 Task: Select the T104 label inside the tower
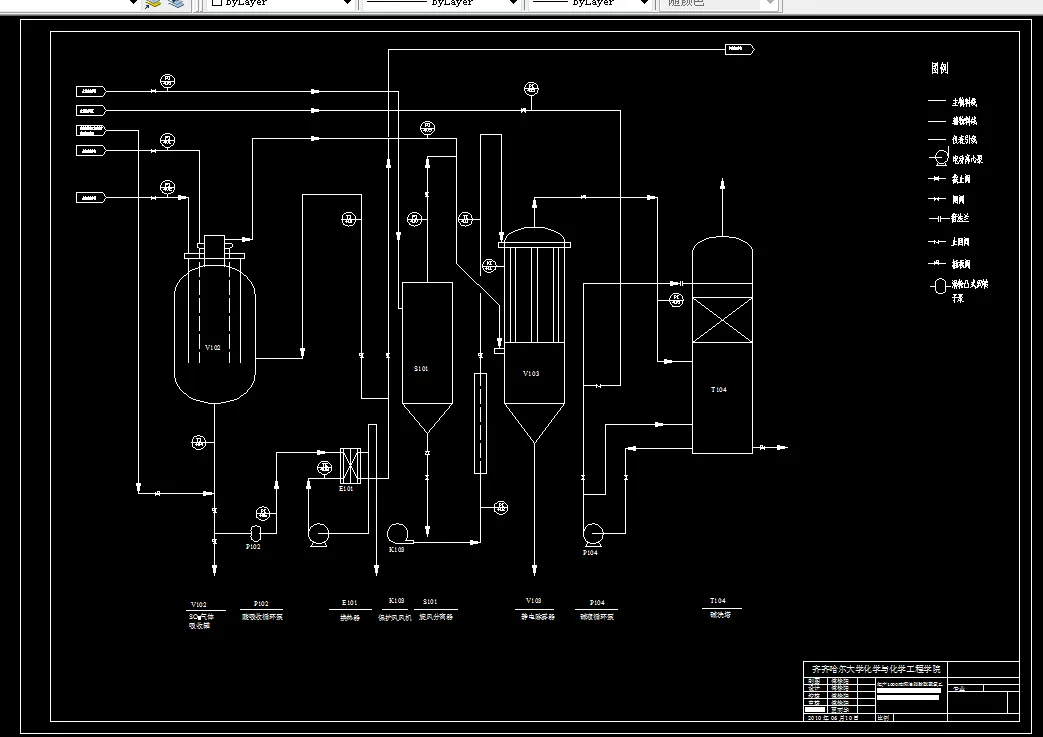(718, 390)
